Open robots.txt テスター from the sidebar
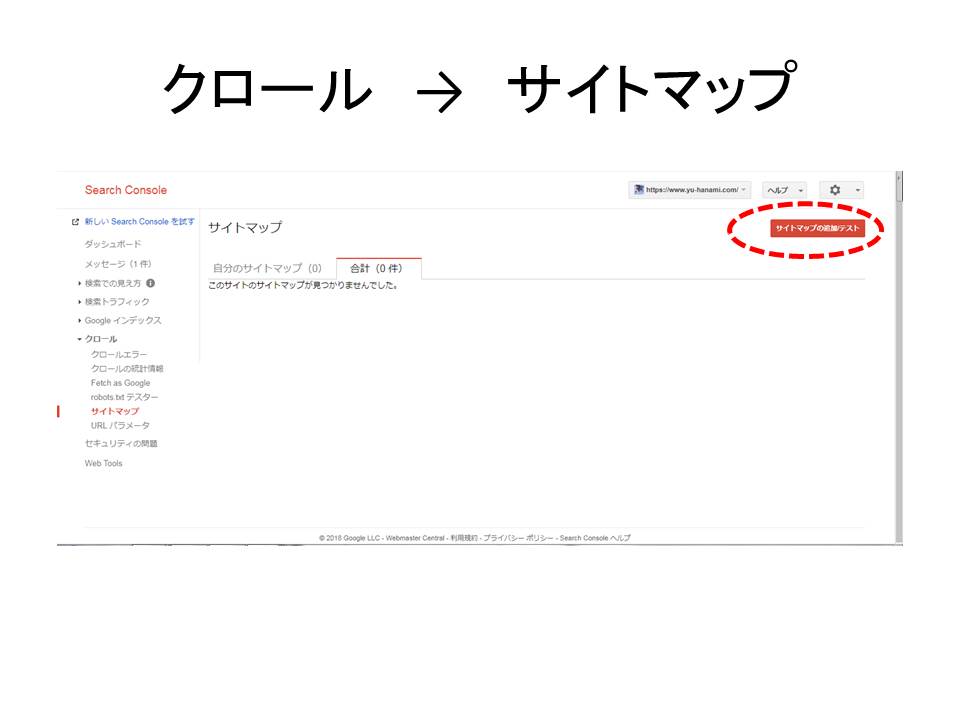 pos(124,397)
